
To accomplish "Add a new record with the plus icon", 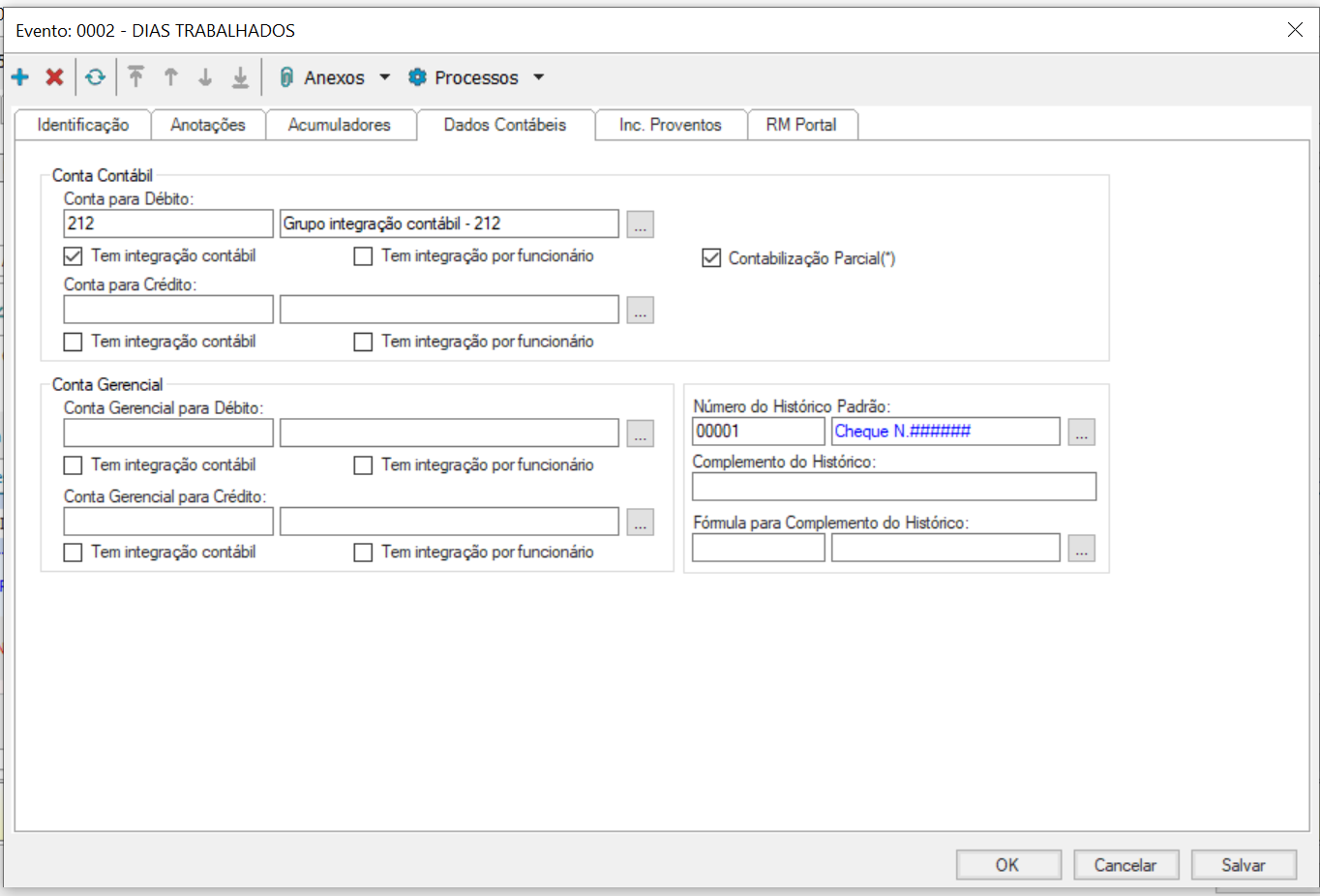I will click(19, 77).
